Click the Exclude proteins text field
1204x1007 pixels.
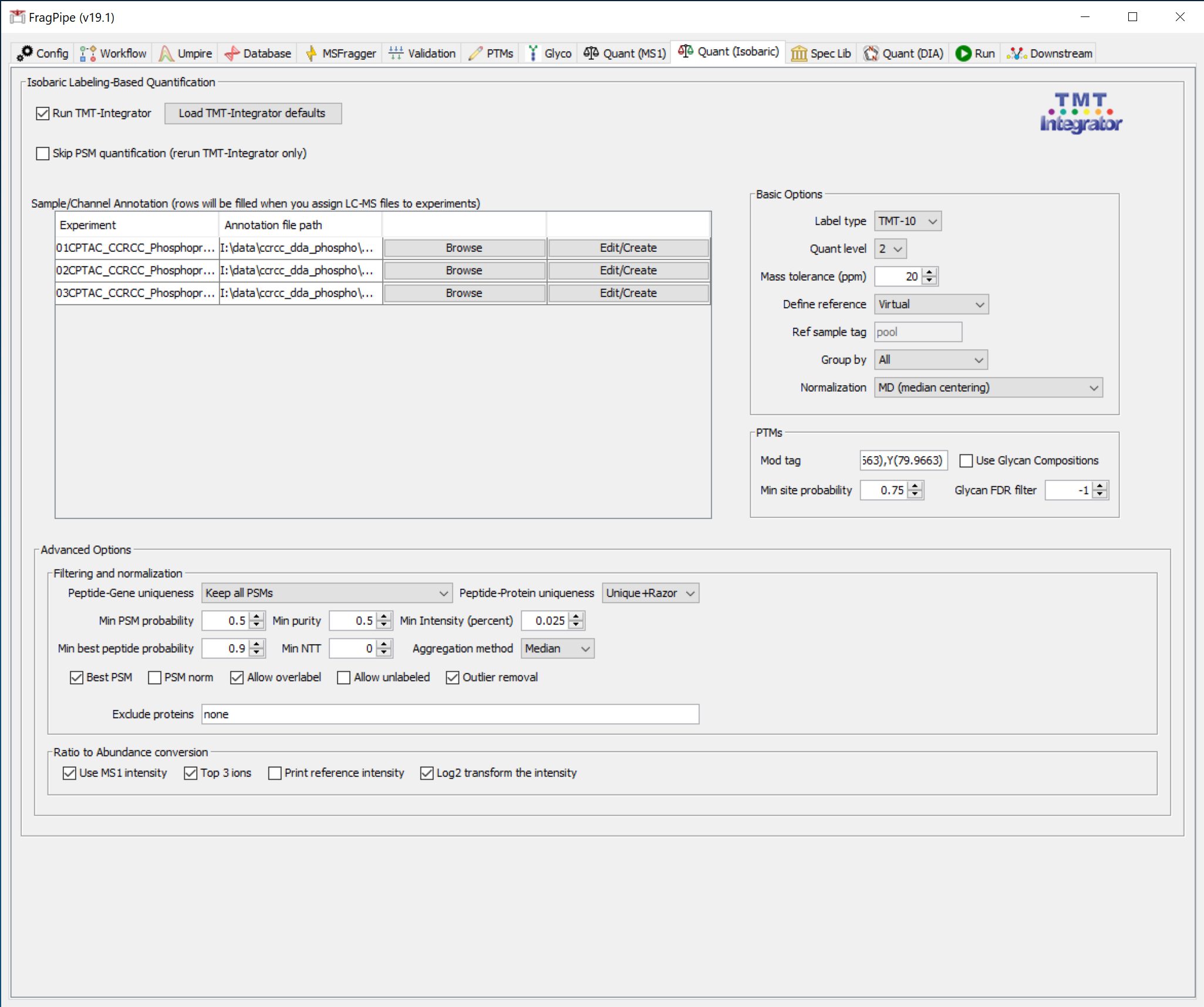[450, 714]
